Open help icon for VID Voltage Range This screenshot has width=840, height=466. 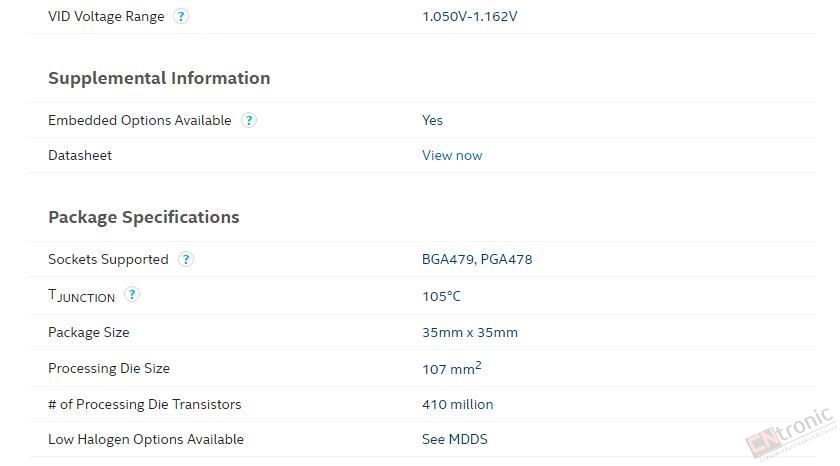pos(181,16)
